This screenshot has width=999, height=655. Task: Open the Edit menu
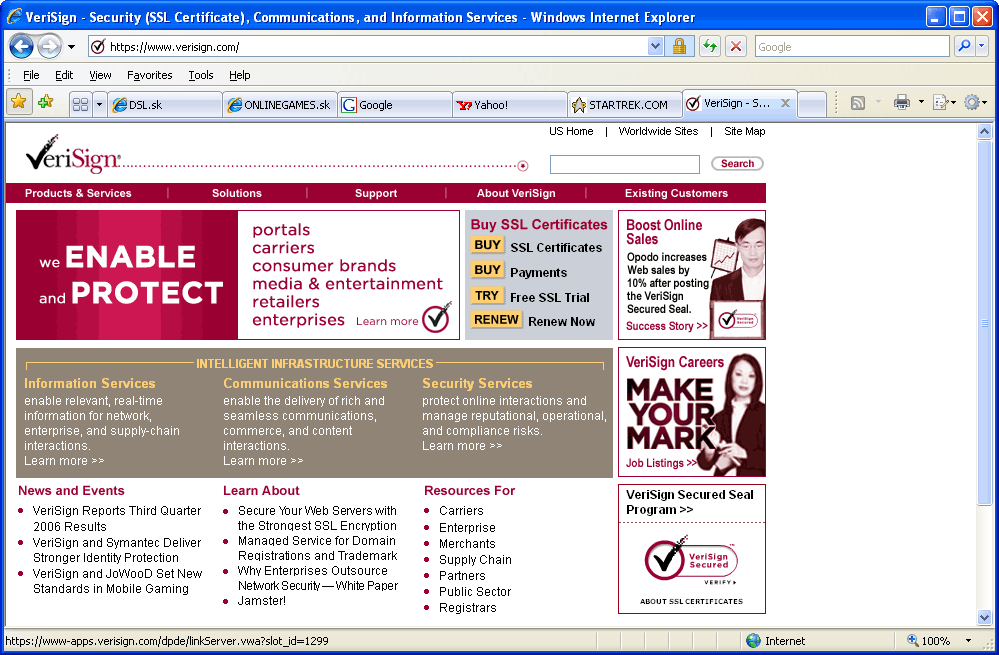coord(64,75)
